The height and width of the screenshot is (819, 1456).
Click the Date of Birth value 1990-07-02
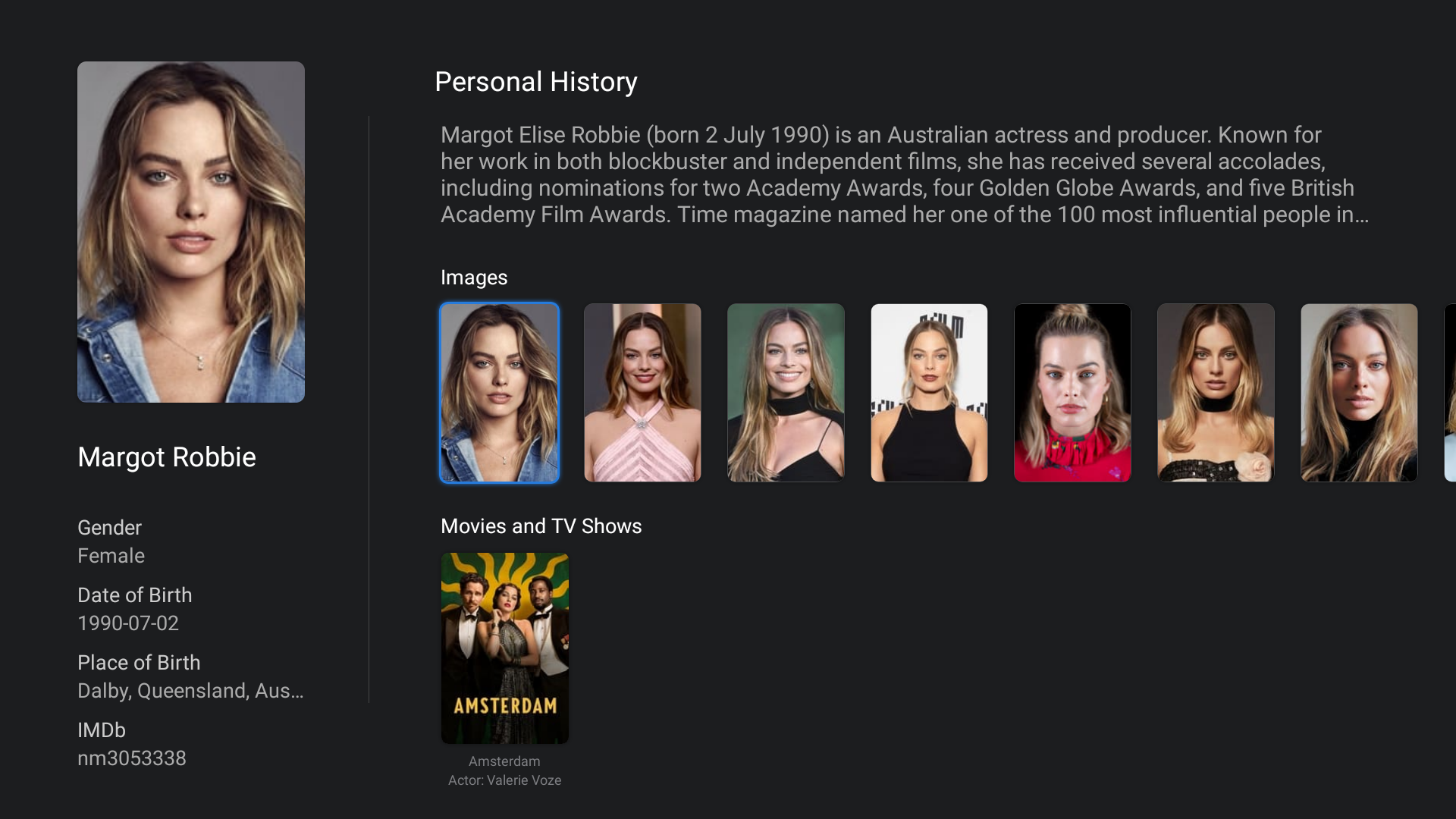point(128,623)
